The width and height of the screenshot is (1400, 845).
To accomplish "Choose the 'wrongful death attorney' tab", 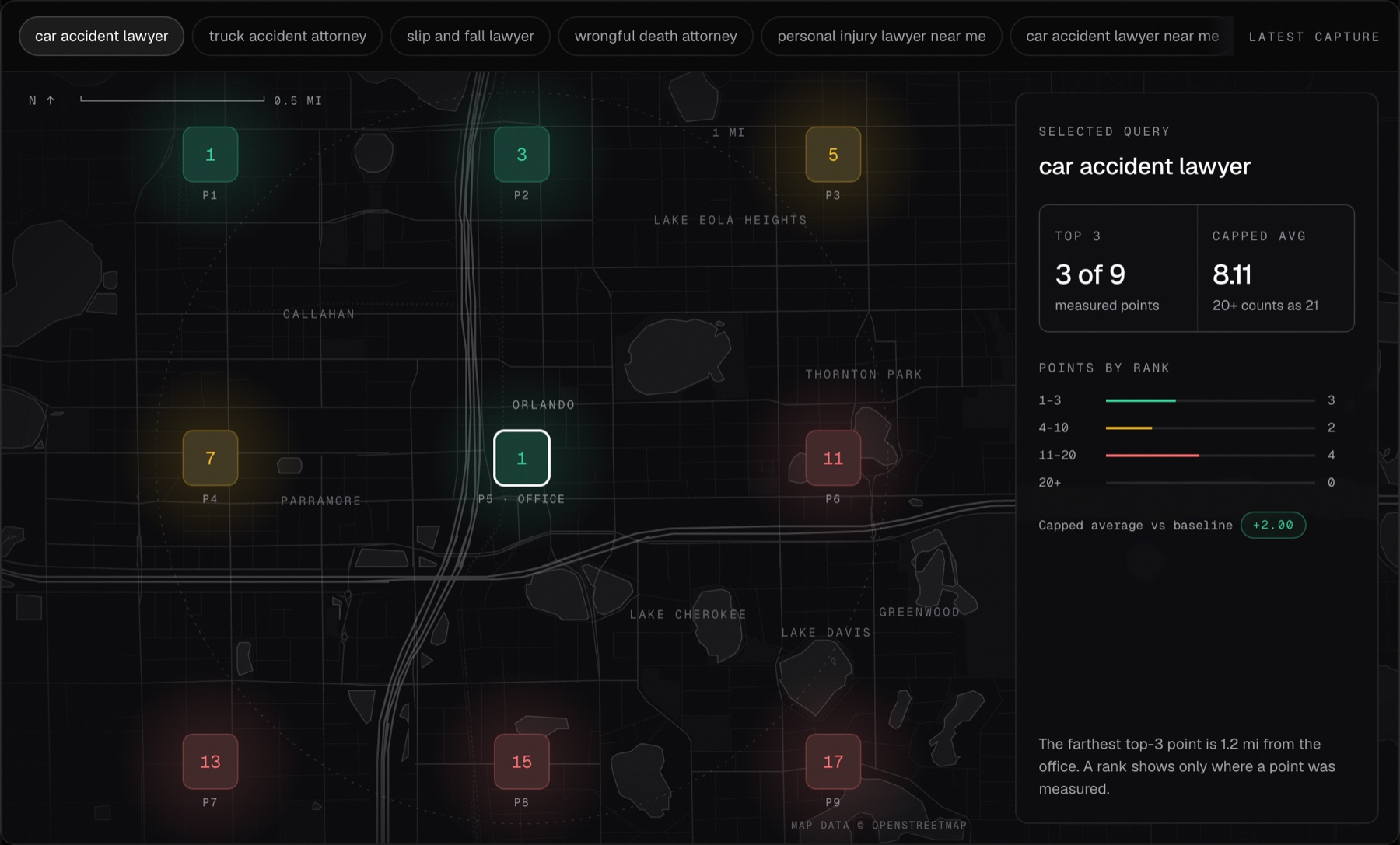I will (656, 37).
